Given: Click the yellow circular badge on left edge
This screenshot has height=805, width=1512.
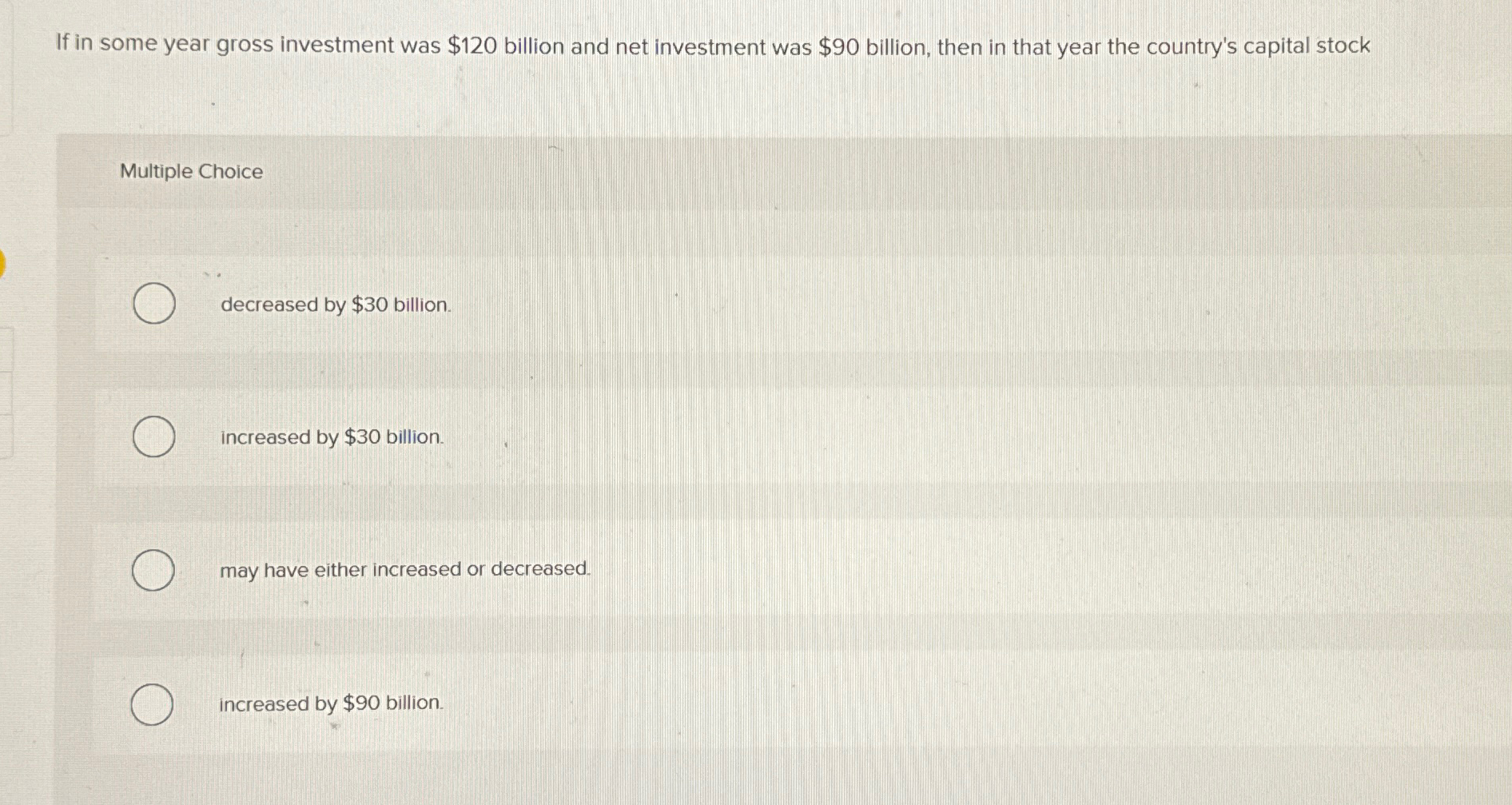Looking at the screenshot, I should point(3,264).
